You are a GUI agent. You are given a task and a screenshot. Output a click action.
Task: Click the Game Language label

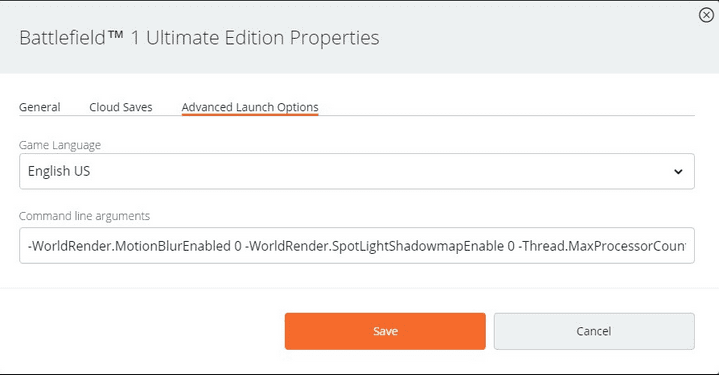point(60,145)
